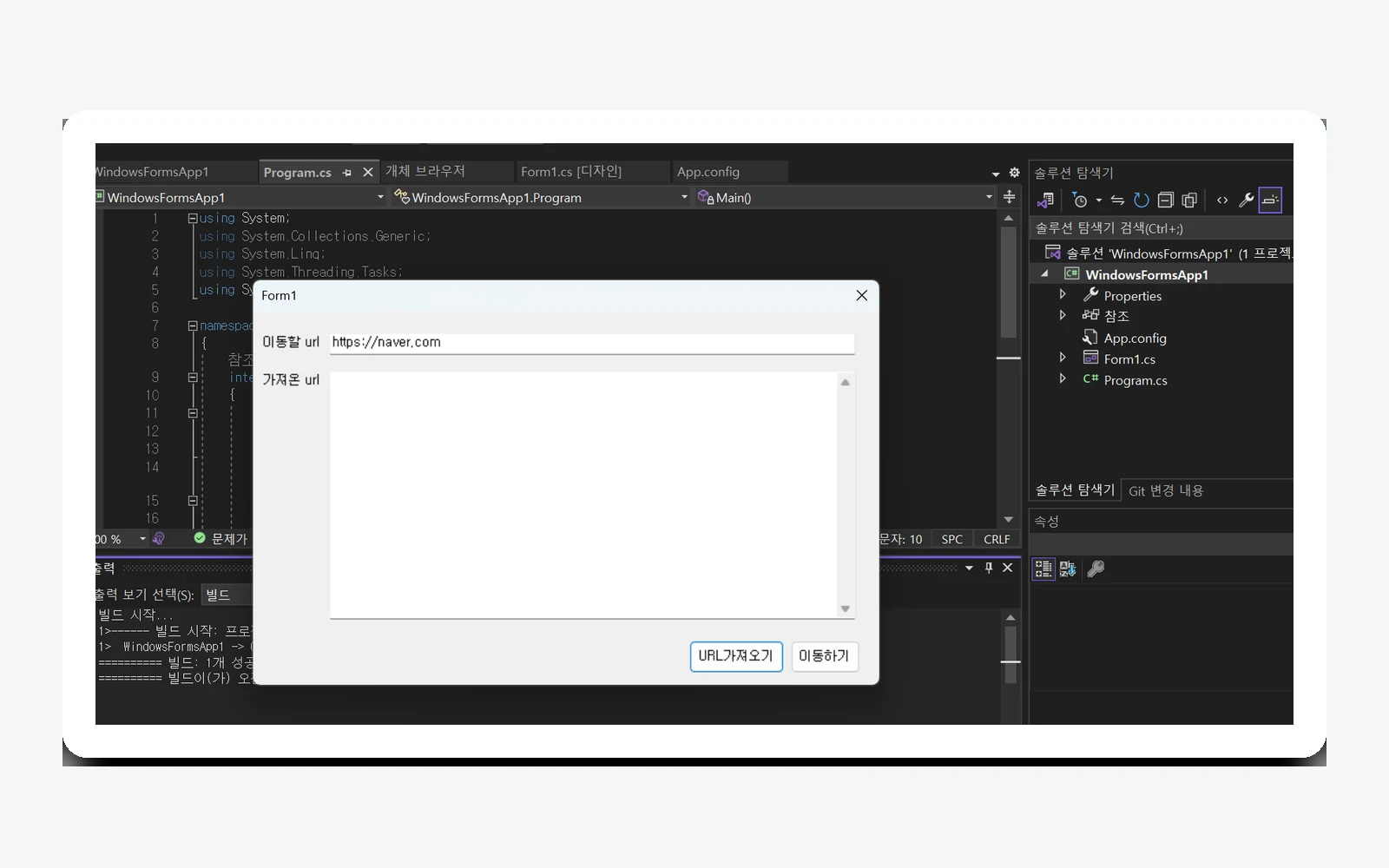Click Collapse All icon in Solution Explorer toolbar
The image size is (1389, 868).
point(1166,201)
